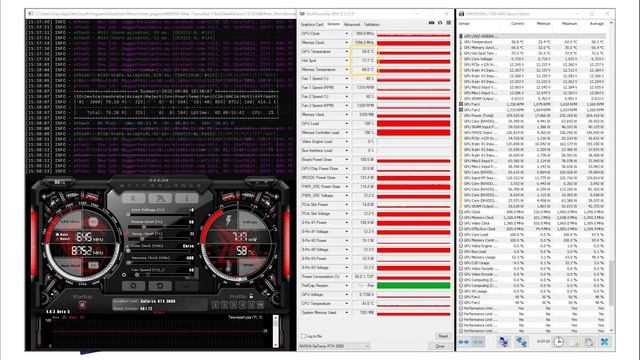Click the Close button in GPU-Z
Image resolution: width=640 pixels, height=360 pixels.
click(440, 346)
